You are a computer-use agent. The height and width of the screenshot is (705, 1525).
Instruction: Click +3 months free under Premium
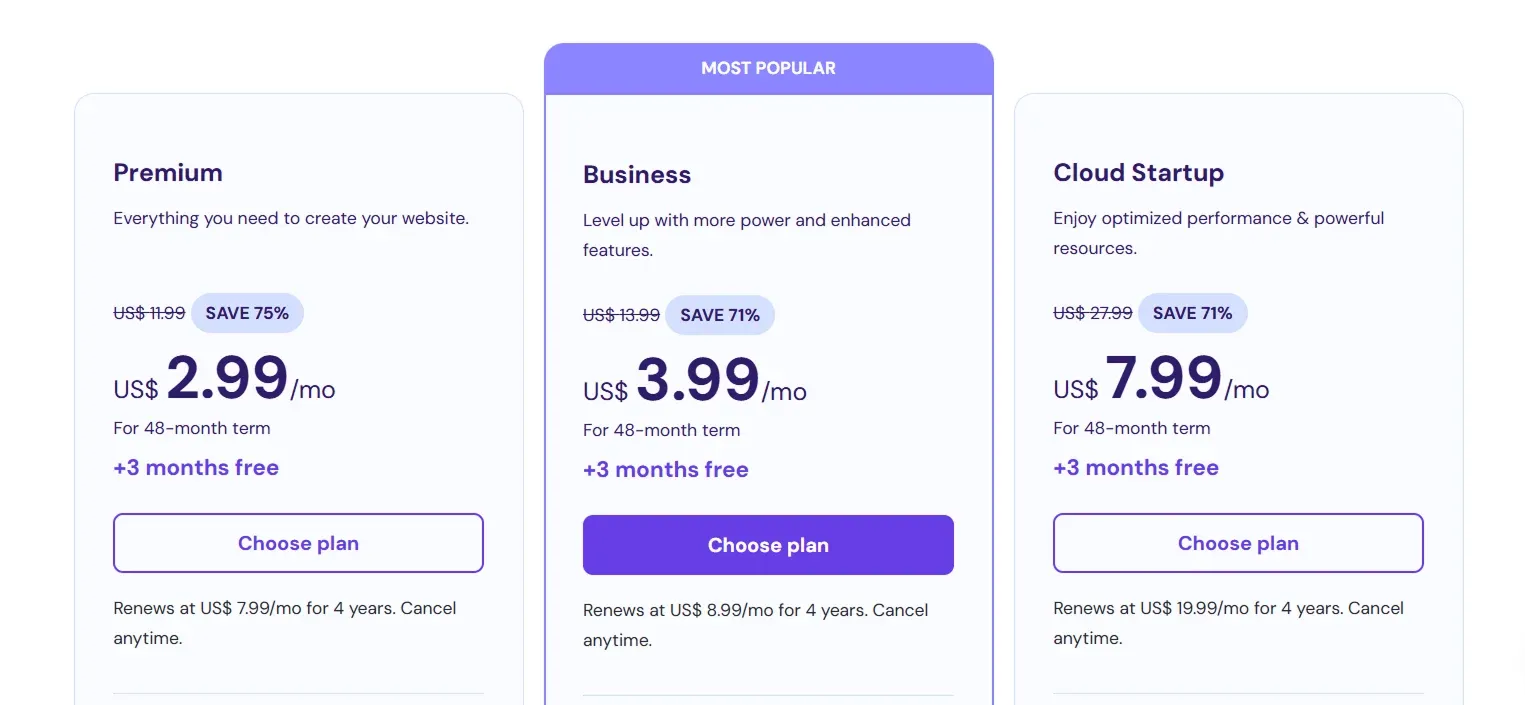click(x=196, y=467)
